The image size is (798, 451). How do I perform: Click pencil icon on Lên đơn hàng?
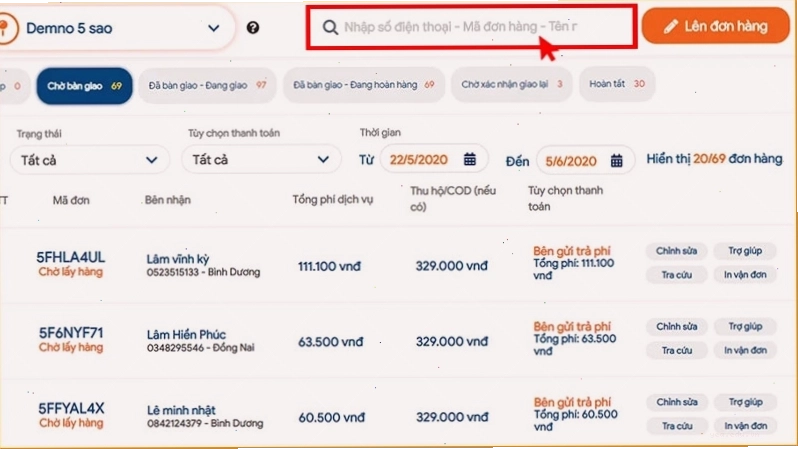coord(671,26)
